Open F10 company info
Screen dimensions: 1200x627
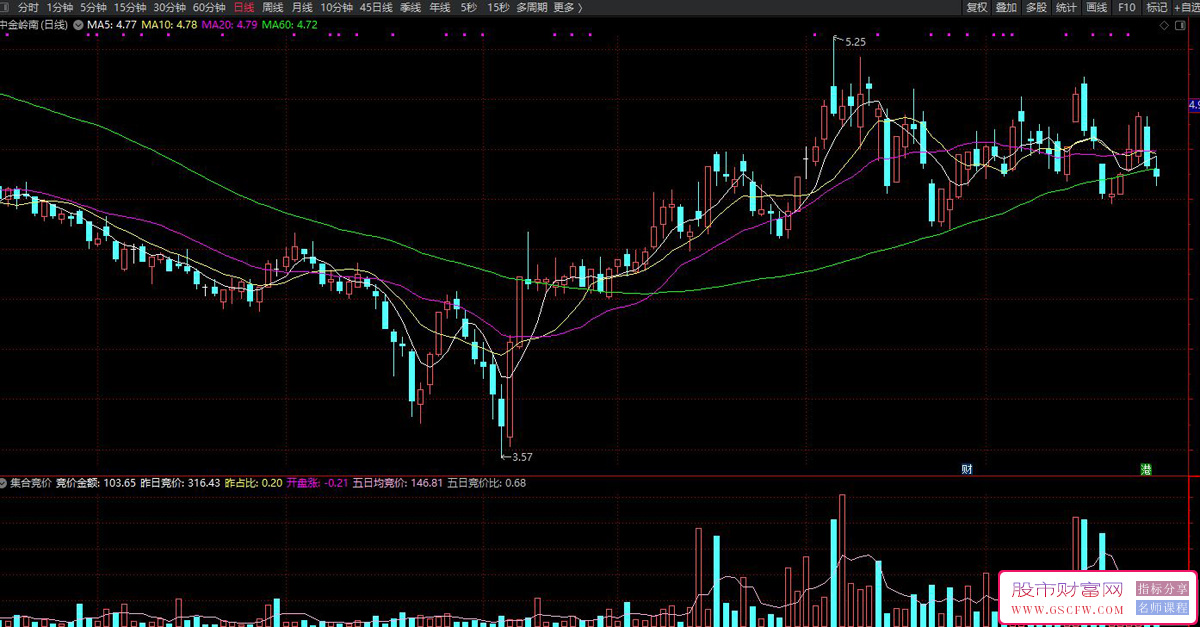[x=1127, y=7]
